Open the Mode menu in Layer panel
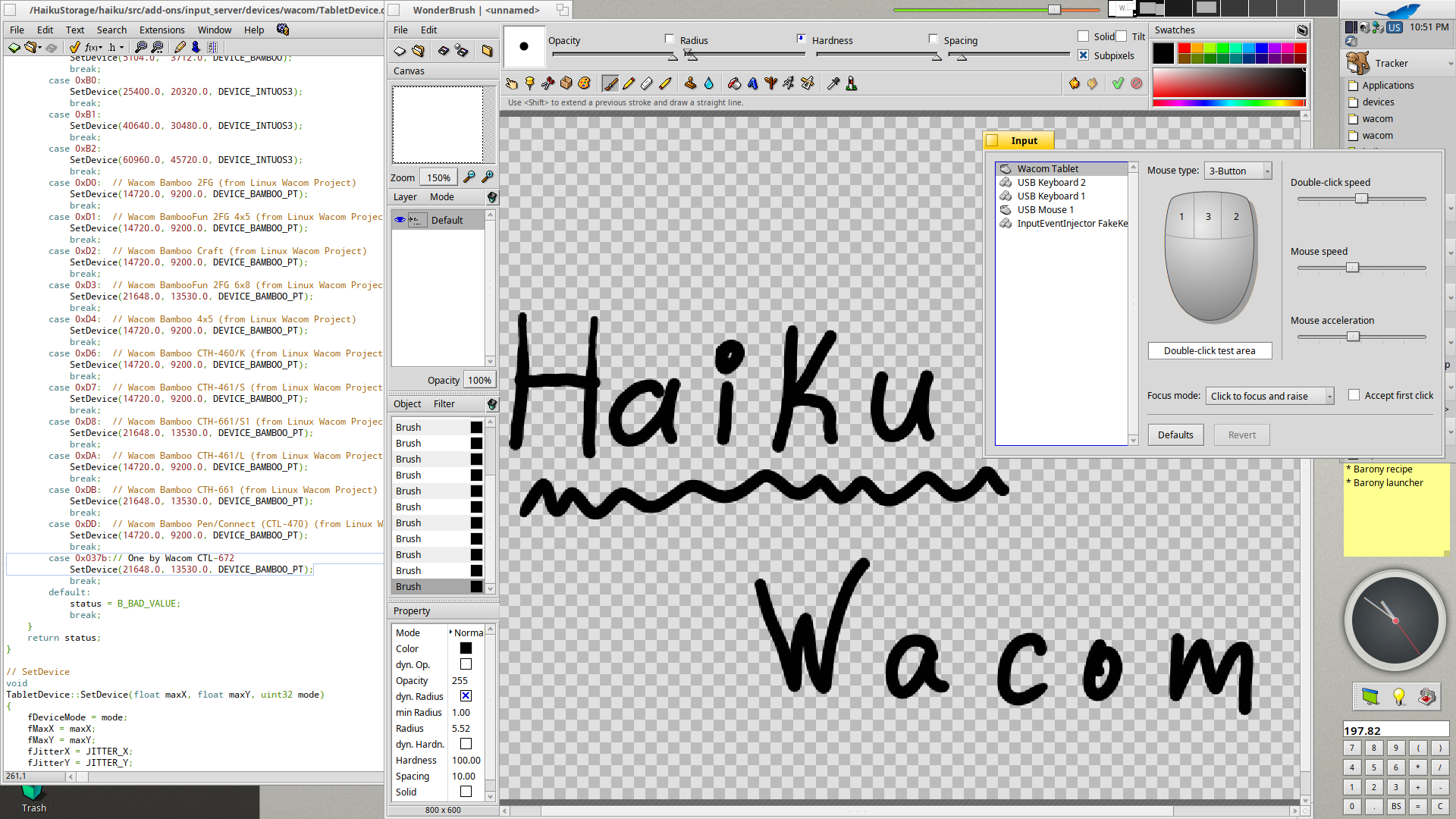The image size is (1456, 819). pyautogui.click(x=441, y=196)
